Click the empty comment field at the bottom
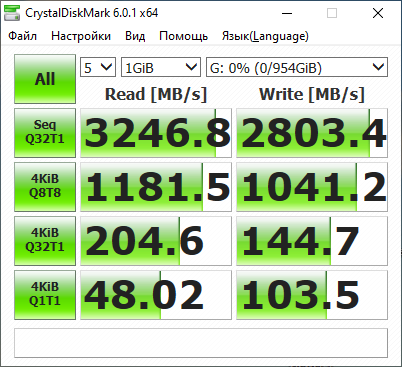Image resolution: width=402 pixels, height=367 pixels. (x=201, y=343)
